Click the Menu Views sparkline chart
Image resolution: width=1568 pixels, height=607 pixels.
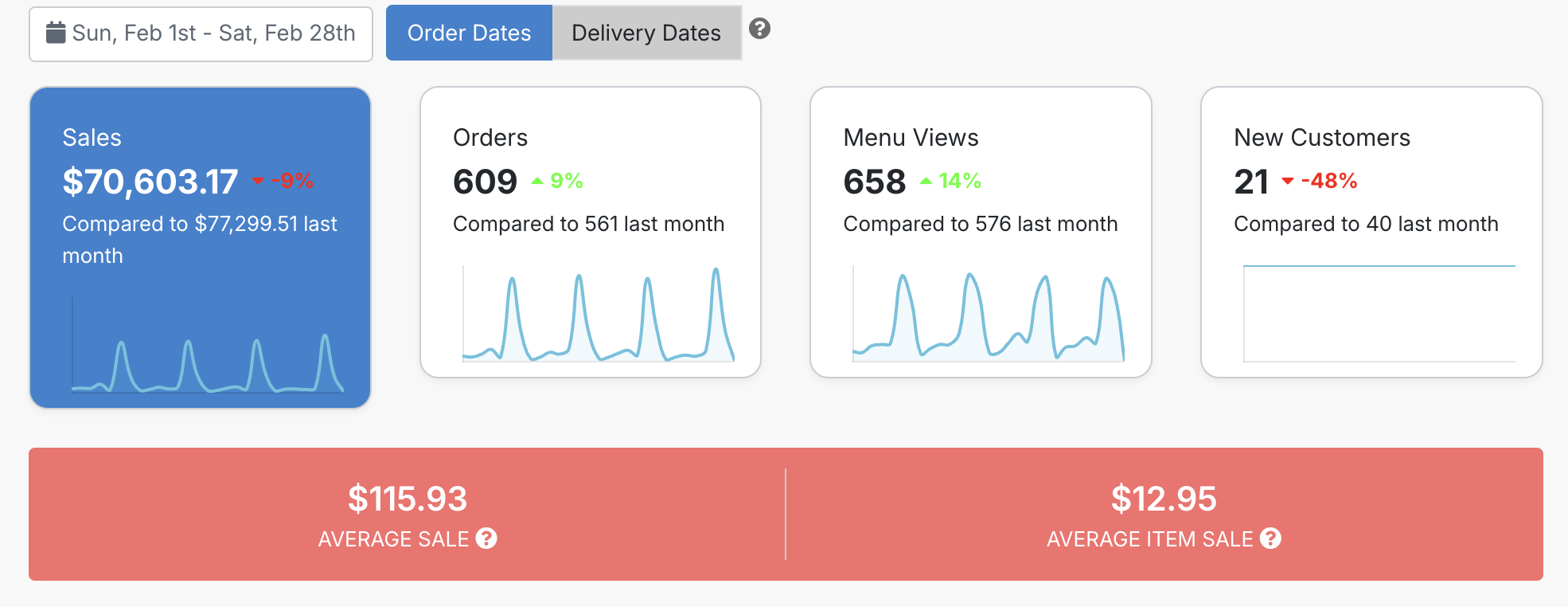(988, 319)
